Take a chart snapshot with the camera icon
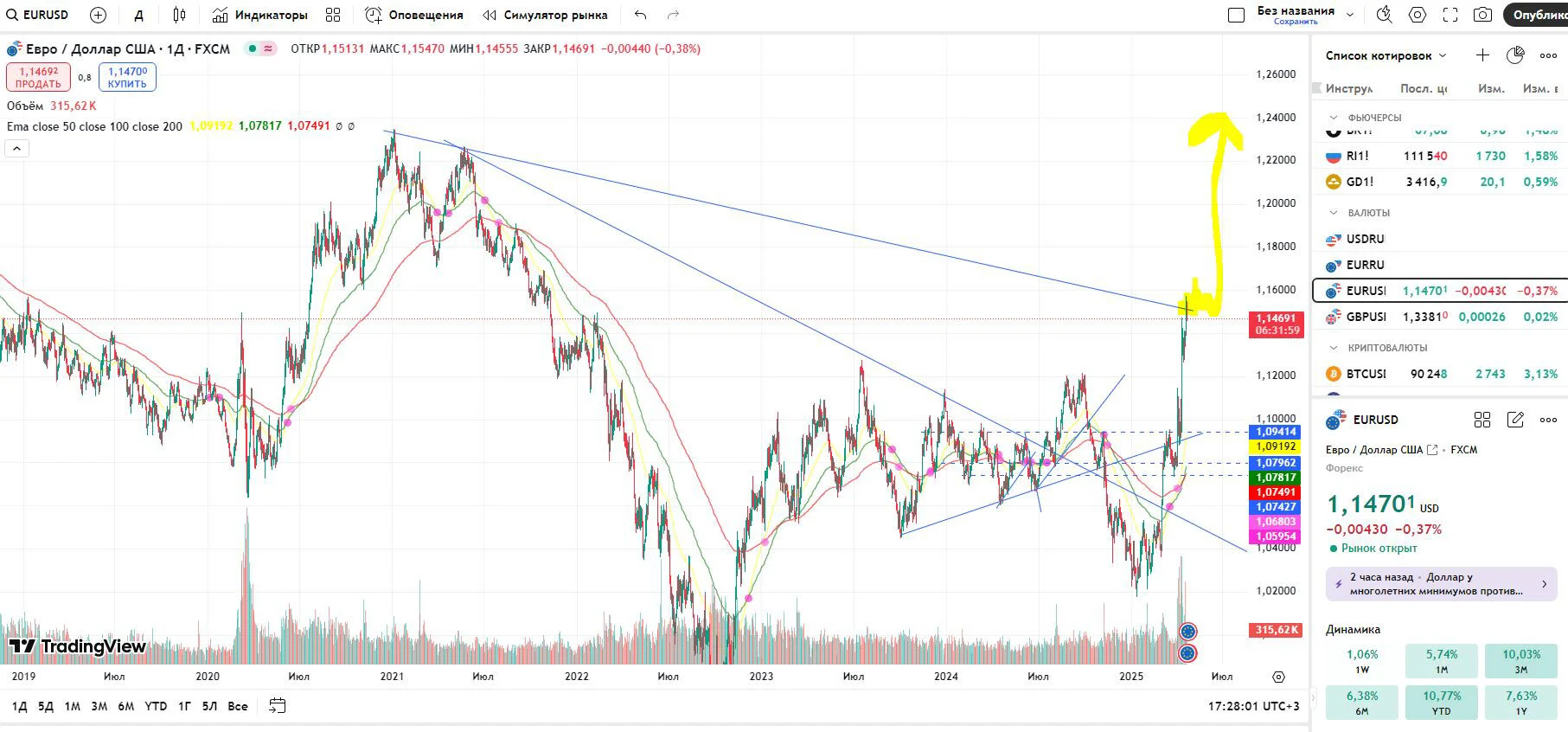This screenshot has width=1568, height=732. coord(1482,15)
